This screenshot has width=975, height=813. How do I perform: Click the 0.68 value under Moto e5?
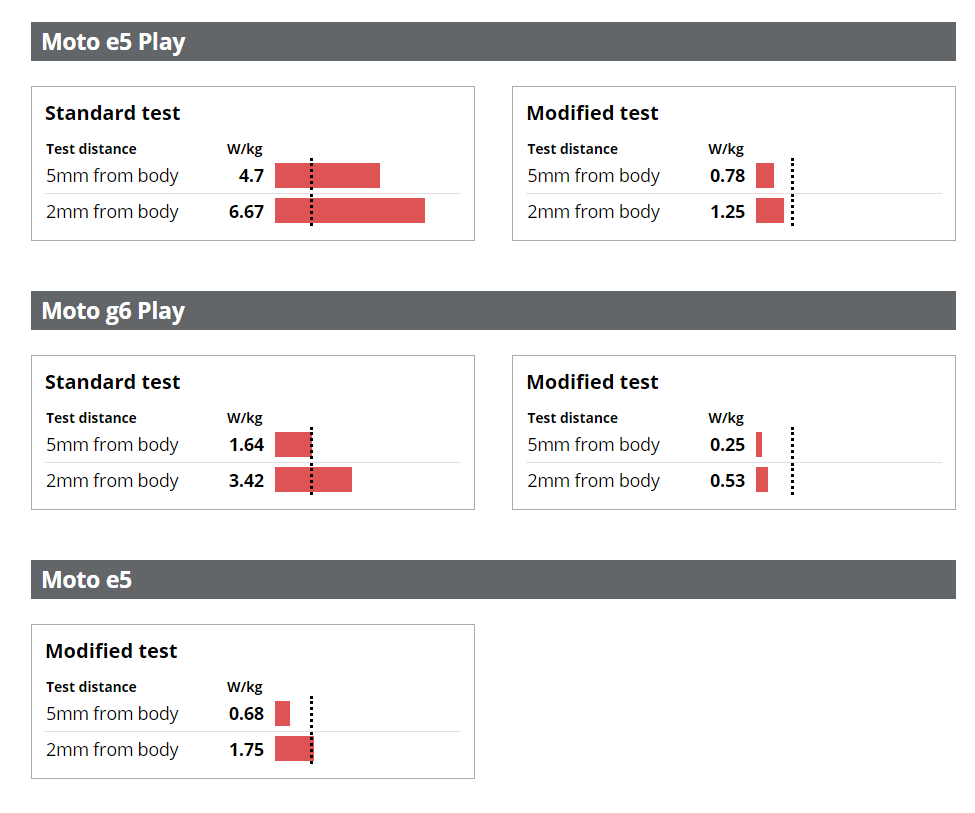[246, 714]
